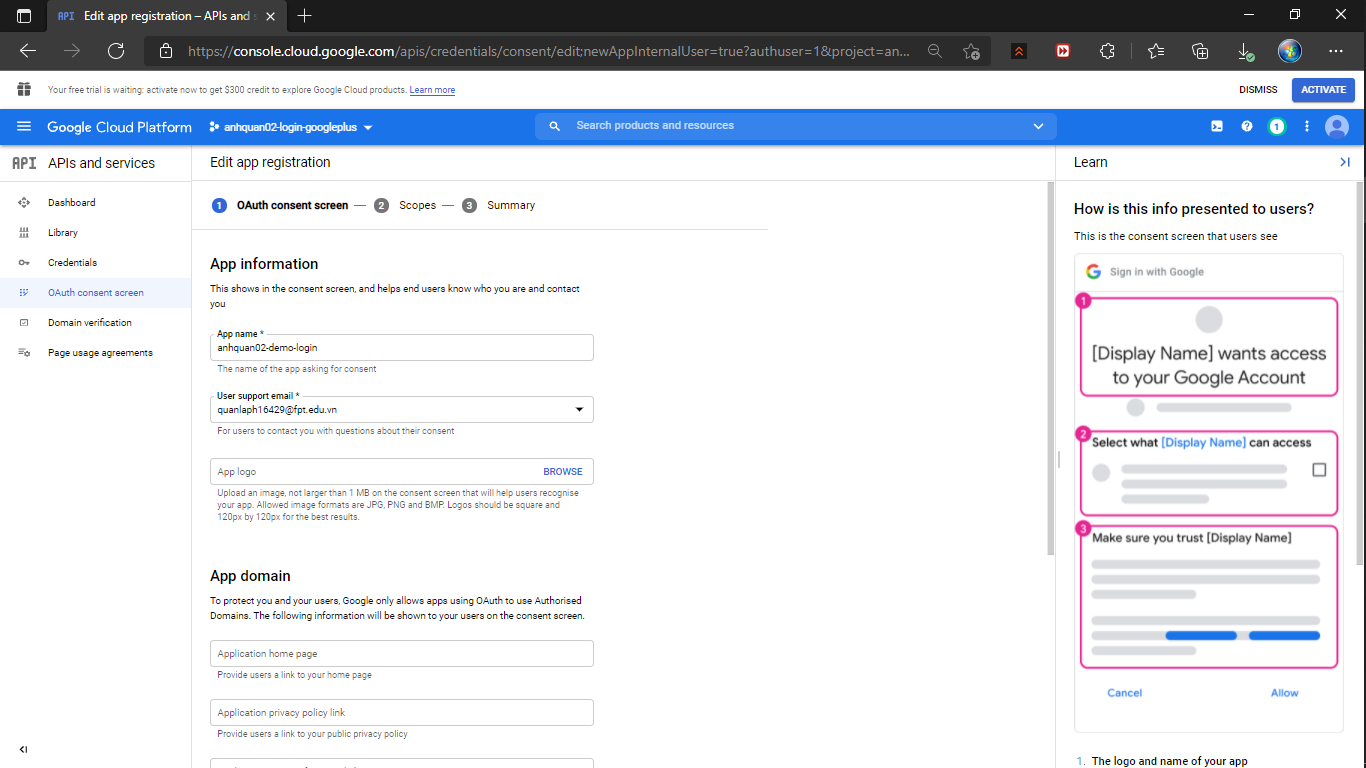The height and width of the screenshot is (768, 1366).
Task: Expand the search bar dropdown chevron
Action: tap(1038, 127)
